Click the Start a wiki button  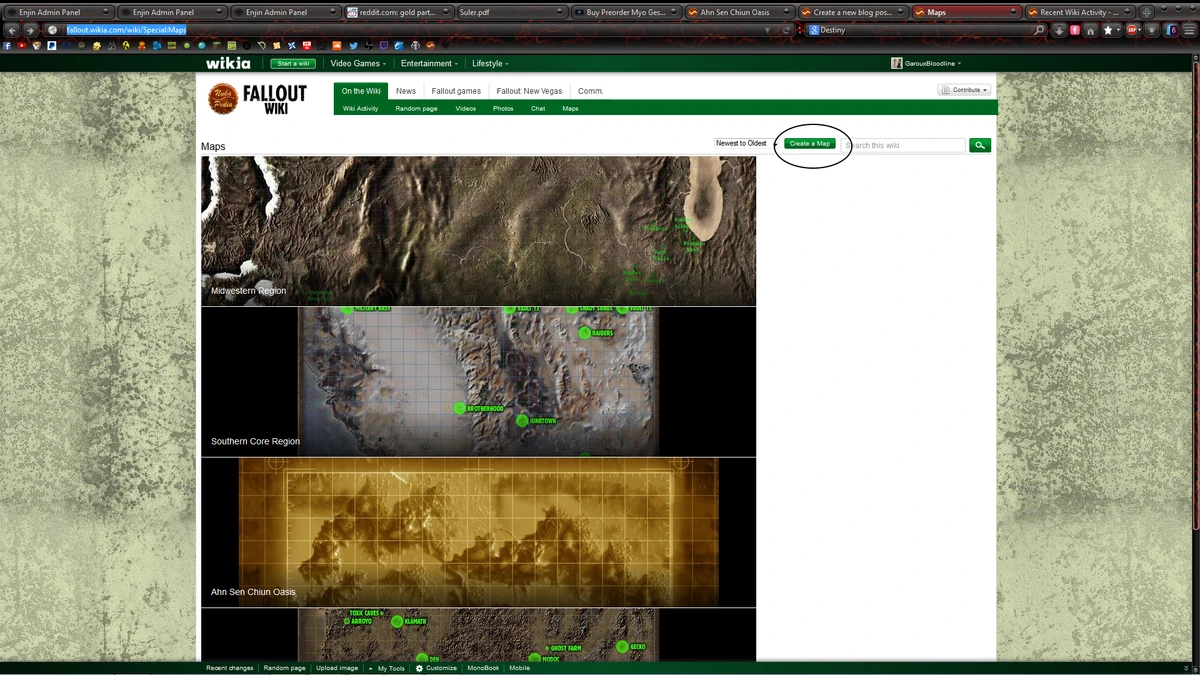[x=293, y=63]
